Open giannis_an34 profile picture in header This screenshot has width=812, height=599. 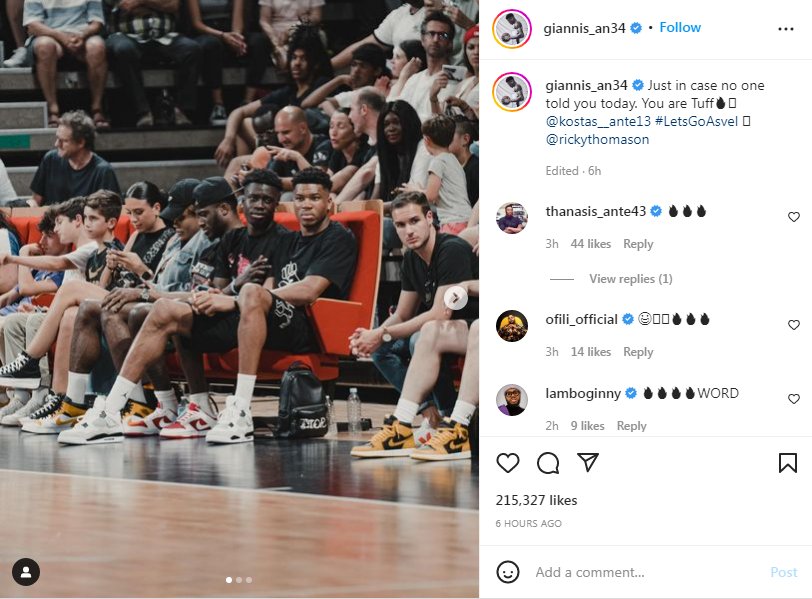click(512, 28)
